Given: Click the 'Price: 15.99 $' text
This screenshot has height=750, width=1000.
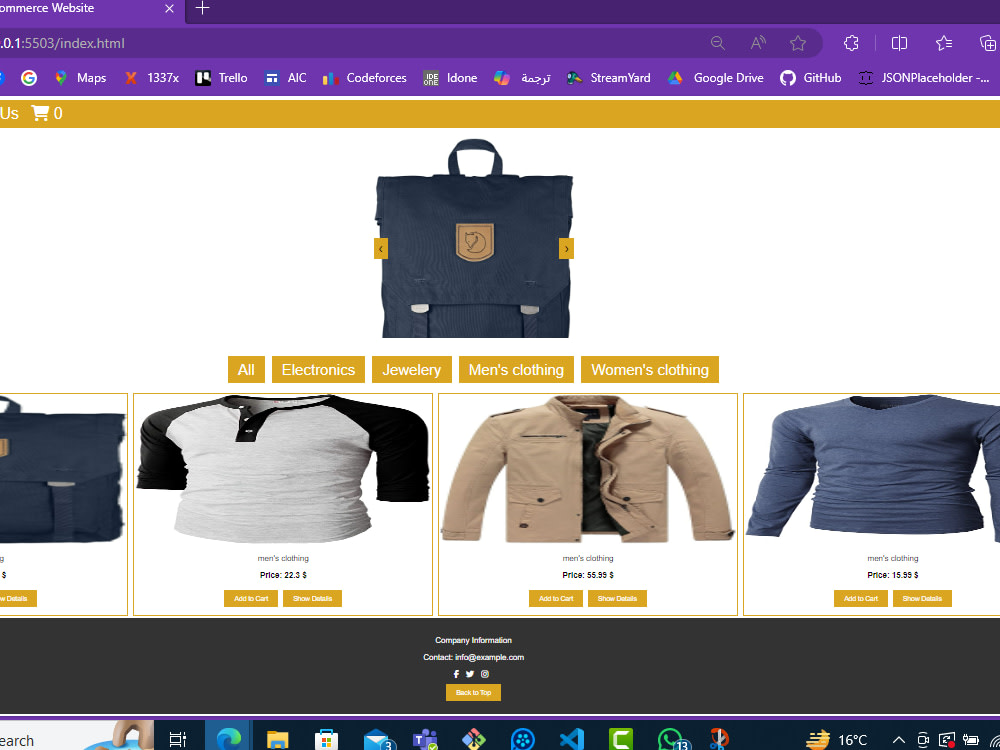Looking at the screenshot, I should pyautogui.click(x=893, y=575).
